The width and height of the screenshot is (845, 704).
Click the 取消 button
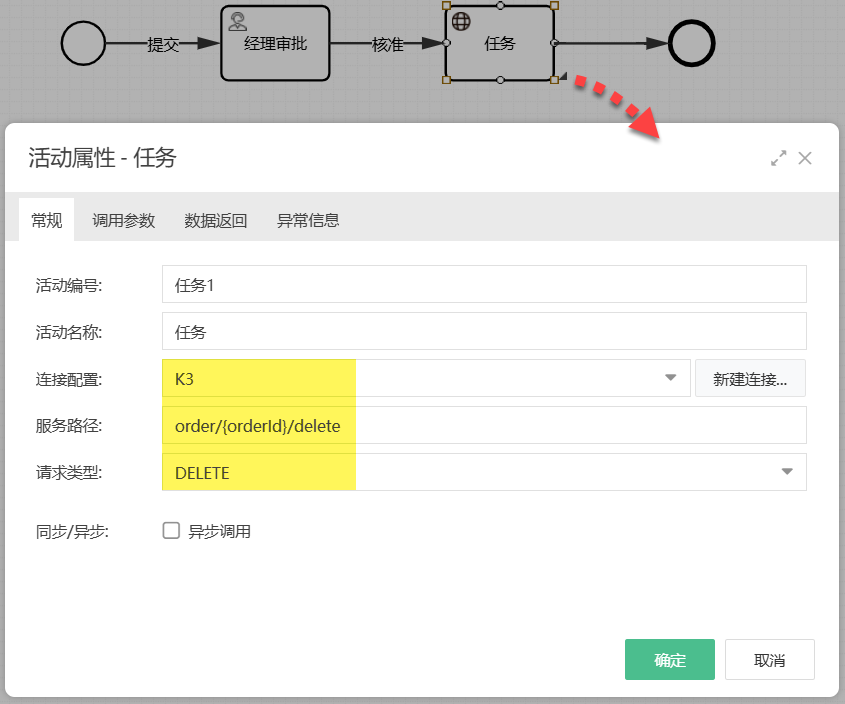(769, 660)
